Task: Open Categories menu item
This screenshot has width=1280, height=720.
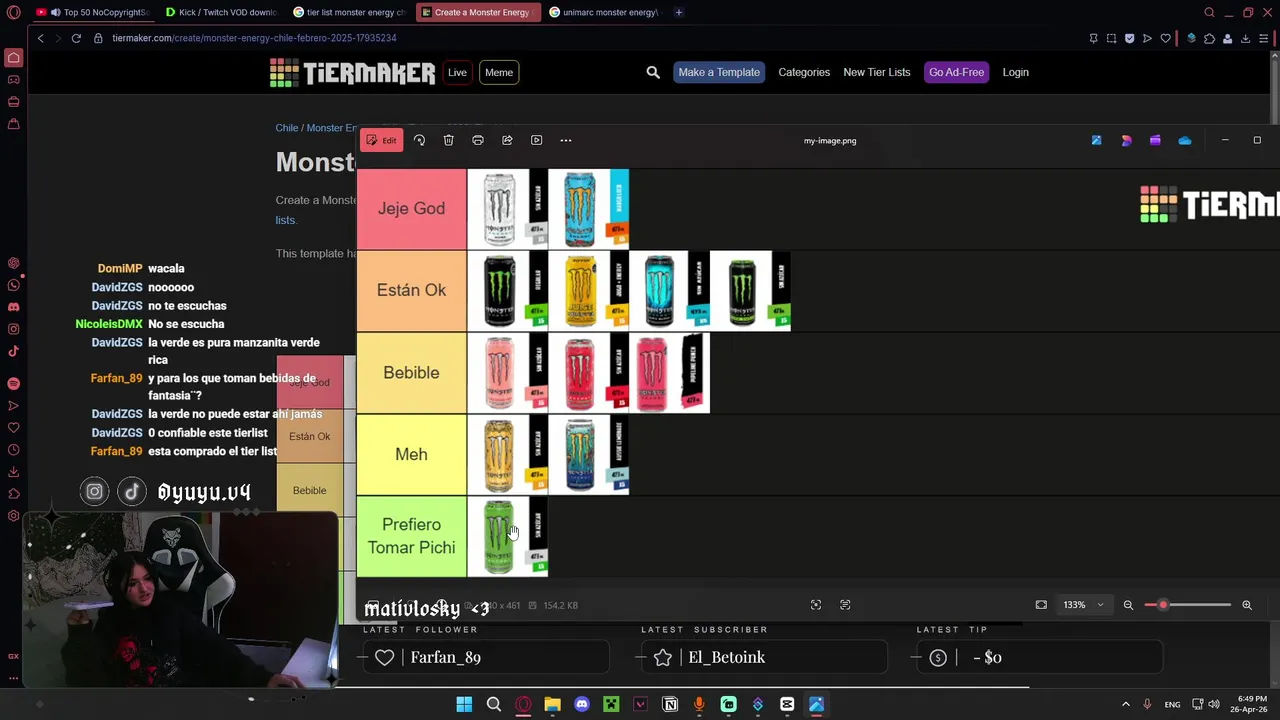Action: pyautogui.click(x=804, y=72)
